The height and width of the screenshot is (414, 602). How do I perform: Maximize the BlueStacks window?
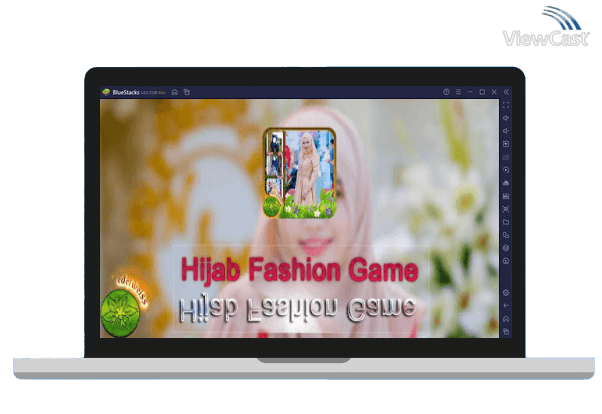coord(482,92)
